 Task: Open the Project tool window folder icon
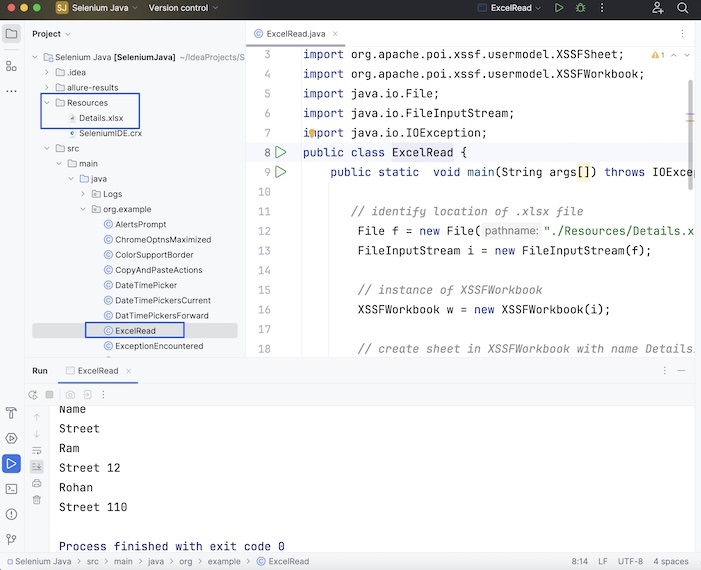pyautogui.click(x=11, y=34)
